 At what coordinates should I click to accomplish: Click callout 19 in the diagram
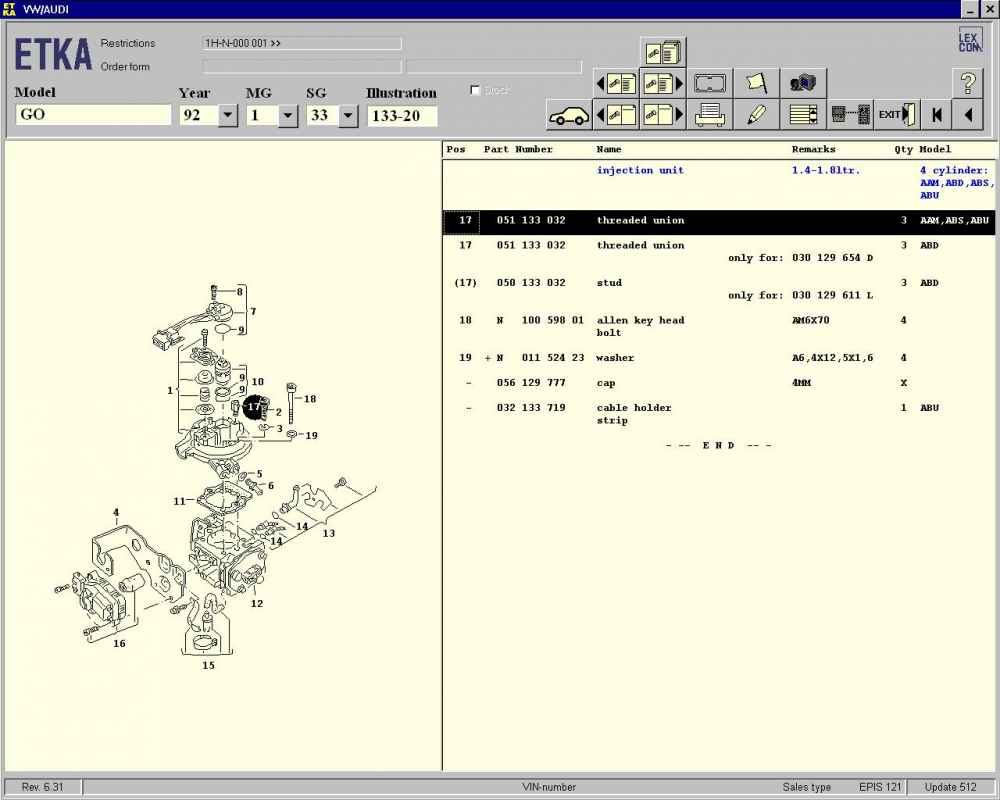click(311, 436)
